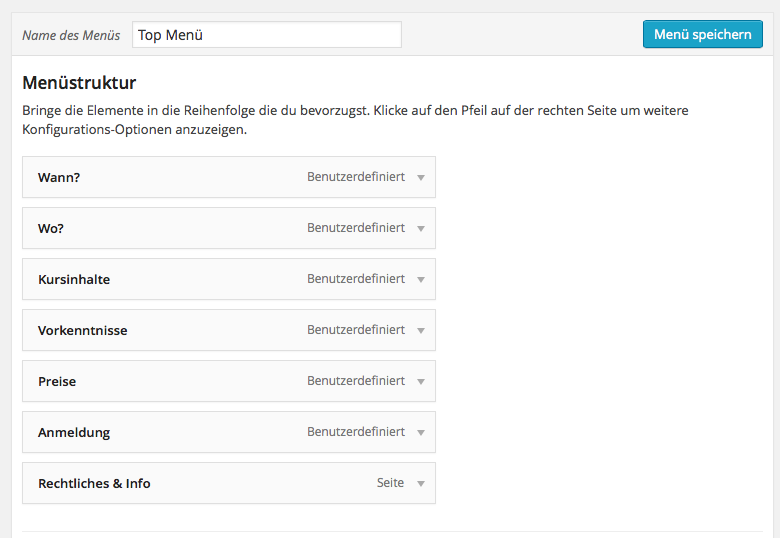780x538 pixels.
Task: Click the Rechtliches & Info item title
Action: (x=94, y=483)
